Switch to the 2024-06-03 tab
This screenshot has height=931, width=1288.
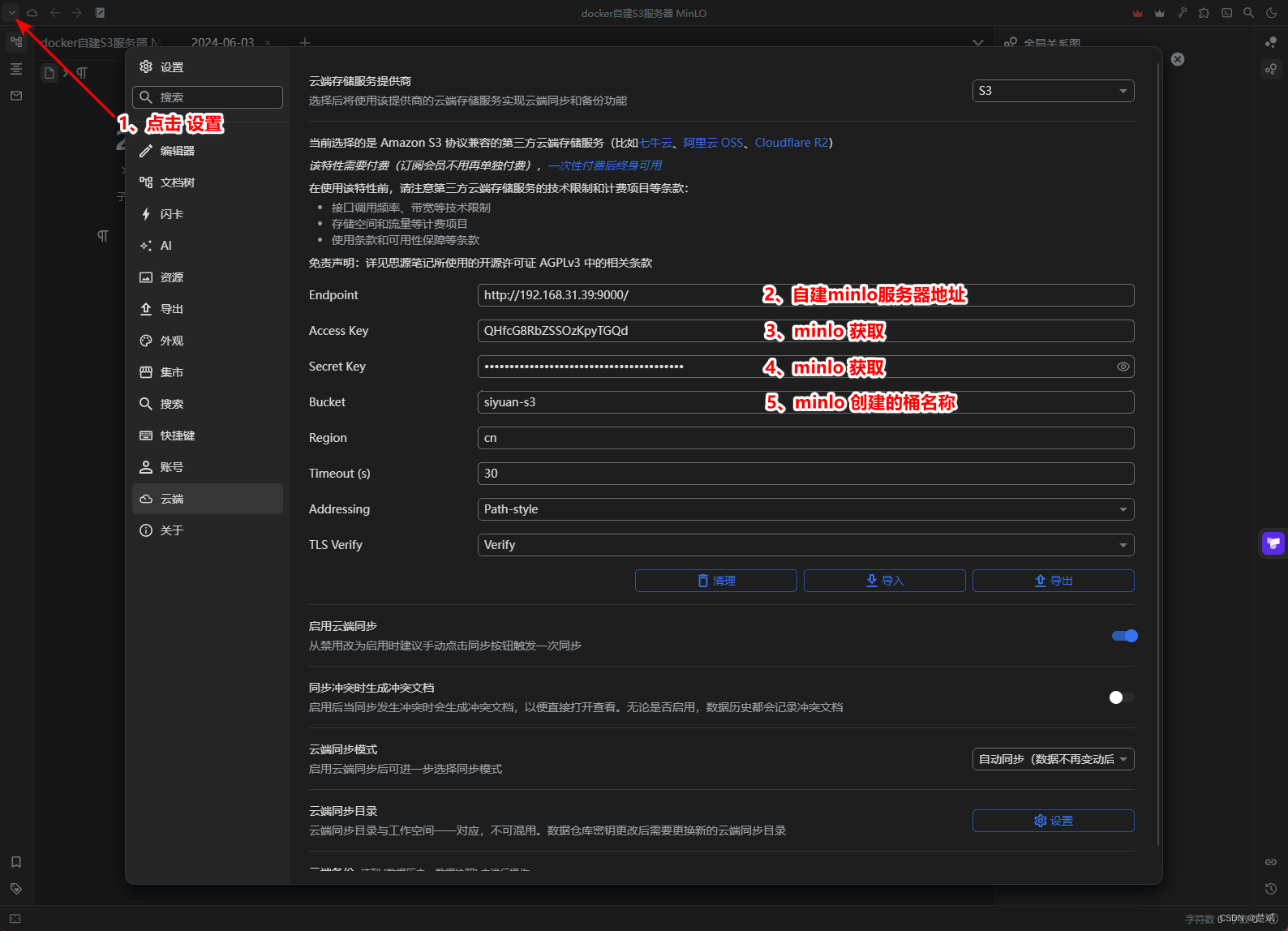[222, 42]
